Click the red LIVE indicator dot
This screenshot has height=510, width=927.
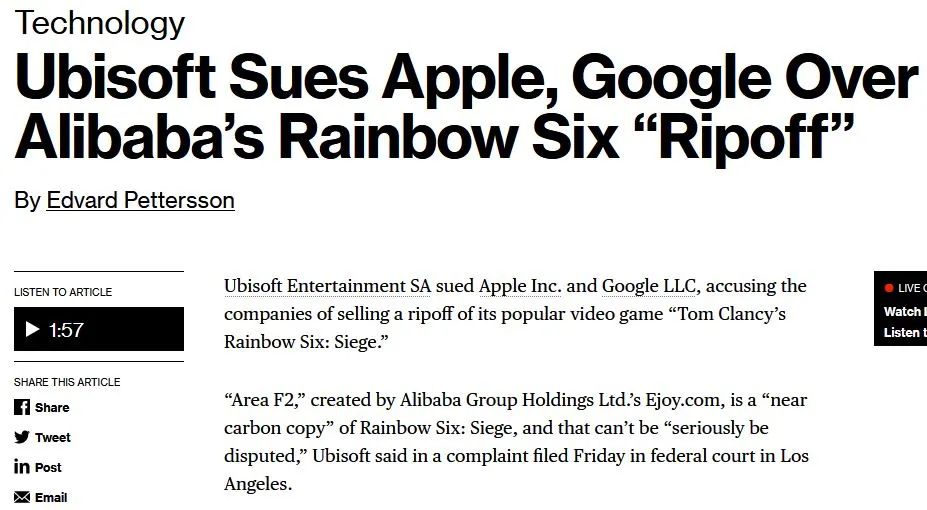[889, 288]
